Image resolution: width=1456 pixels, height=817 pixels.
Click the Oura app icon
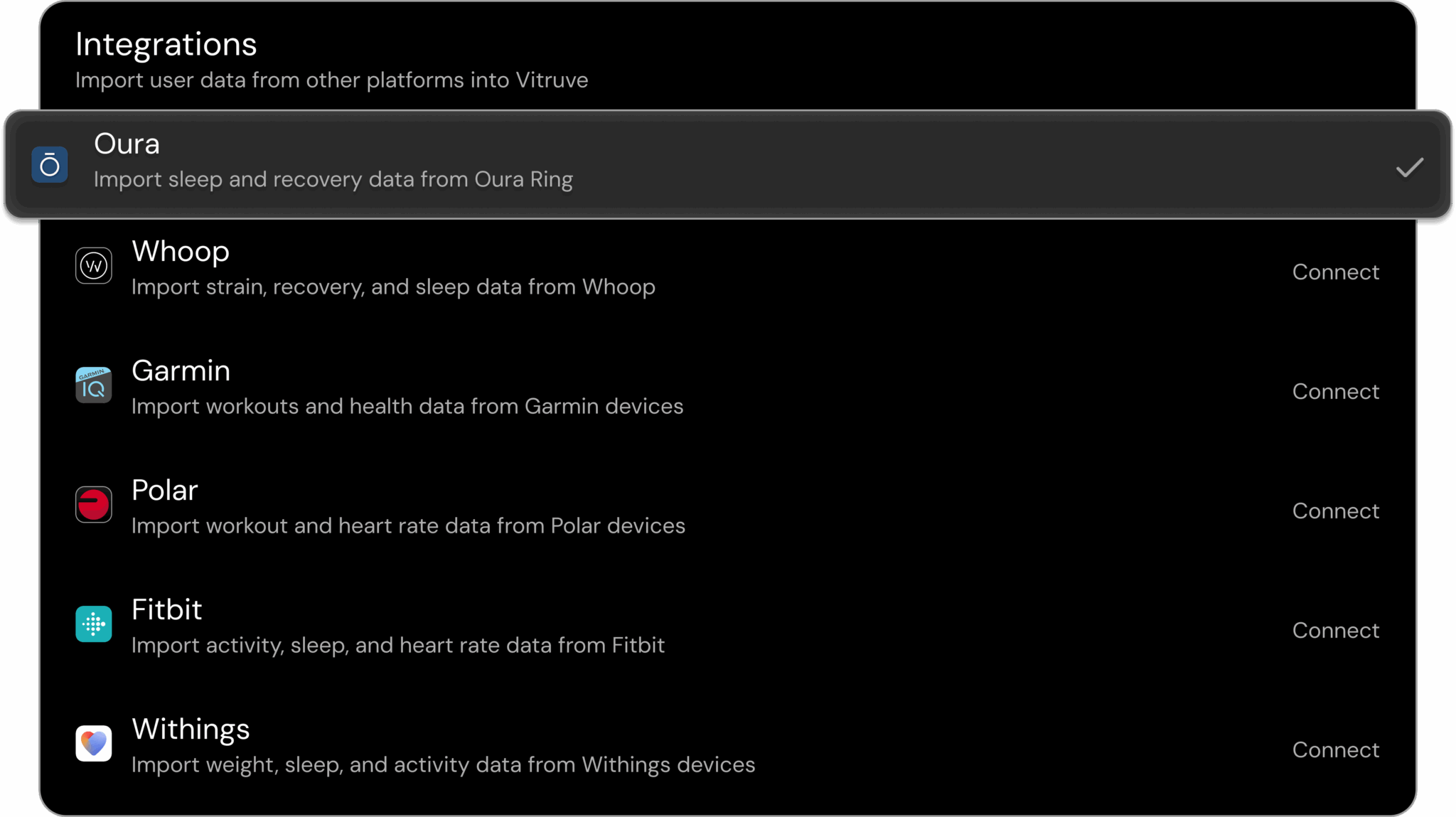[x=50, y=165]
